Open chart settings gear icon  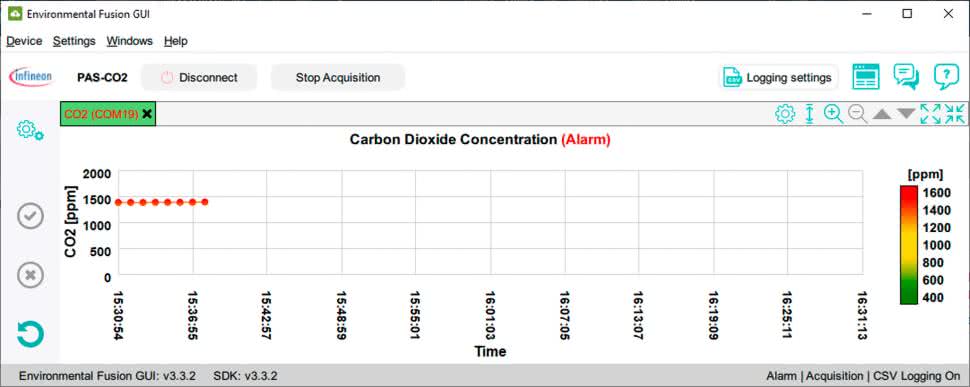pos(785,114)
